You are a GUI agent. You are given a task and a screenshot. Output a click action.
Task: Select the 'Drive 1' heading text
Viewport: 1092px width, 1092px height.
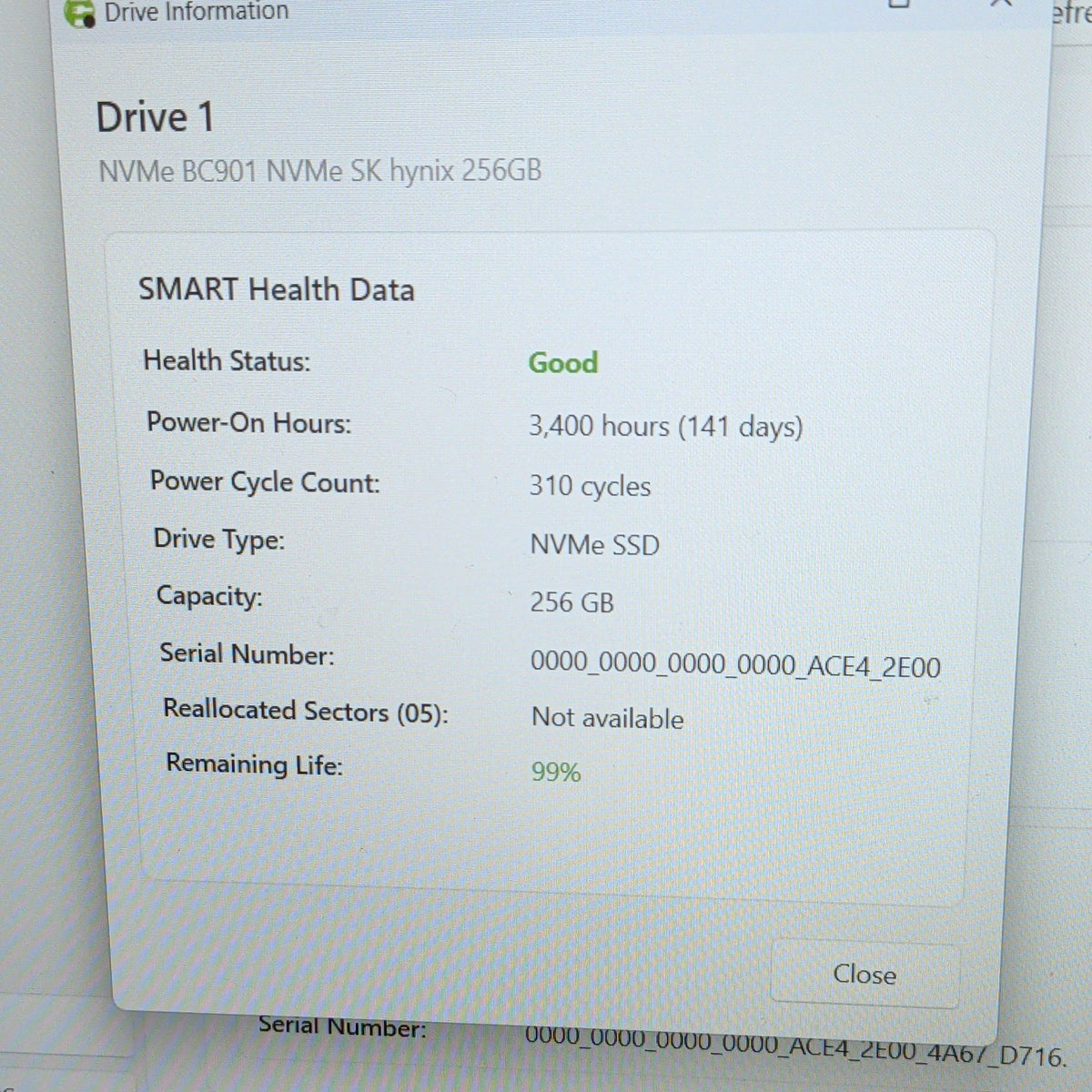(155, 118)
